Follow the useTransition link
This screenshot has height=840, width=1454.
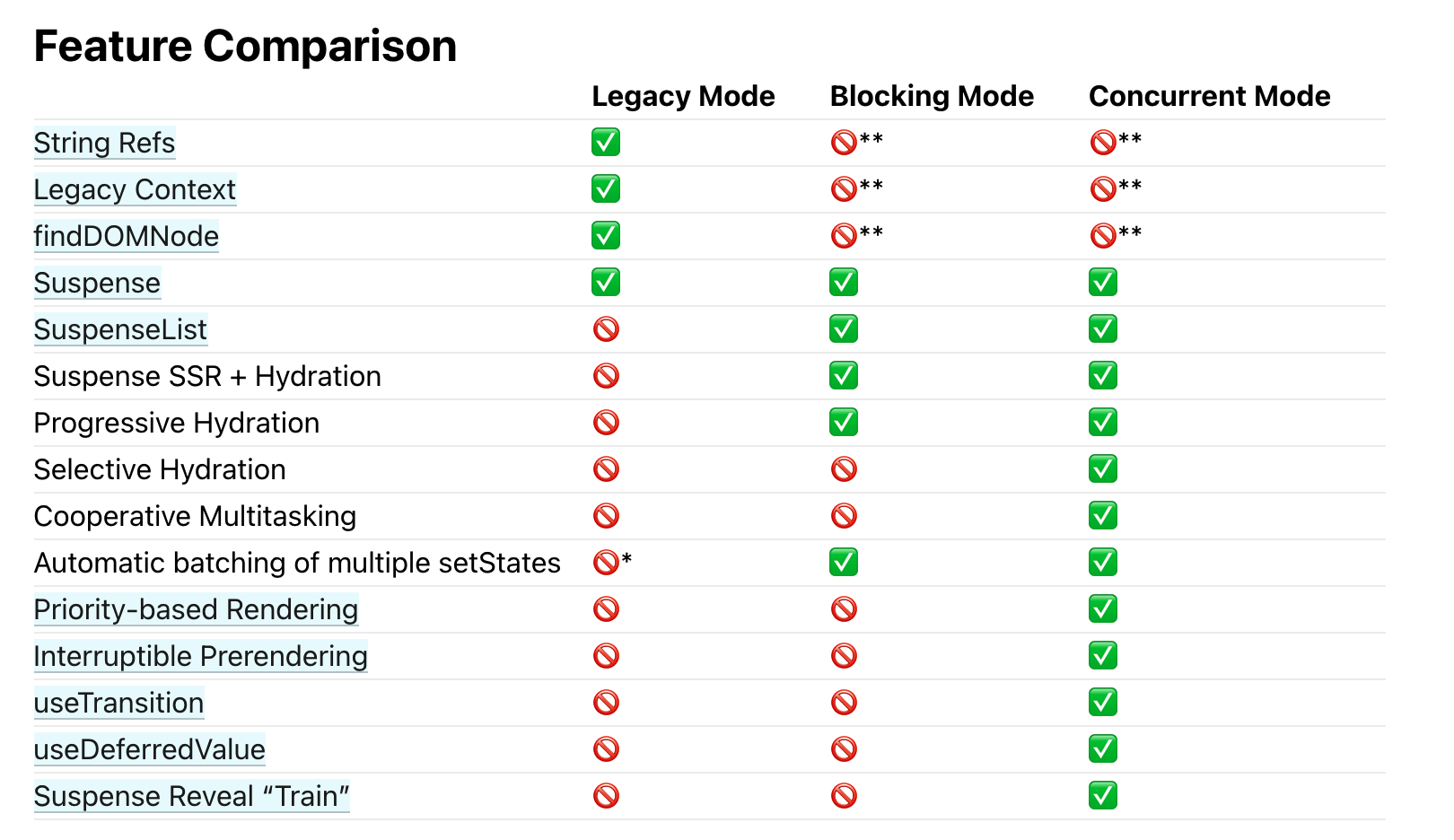click(x=118, y=704)
